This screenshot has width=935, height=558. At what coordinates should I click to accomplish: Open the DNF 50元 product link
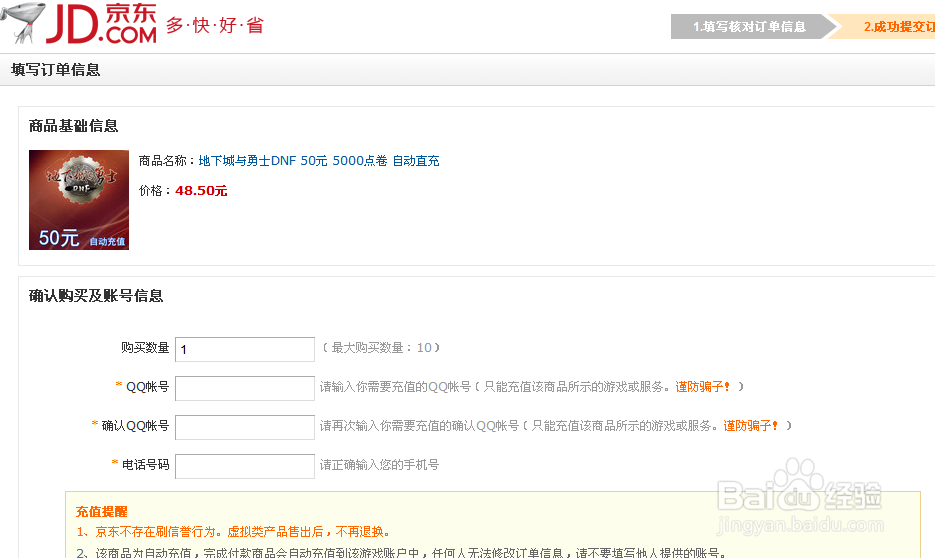click(318, 161)
